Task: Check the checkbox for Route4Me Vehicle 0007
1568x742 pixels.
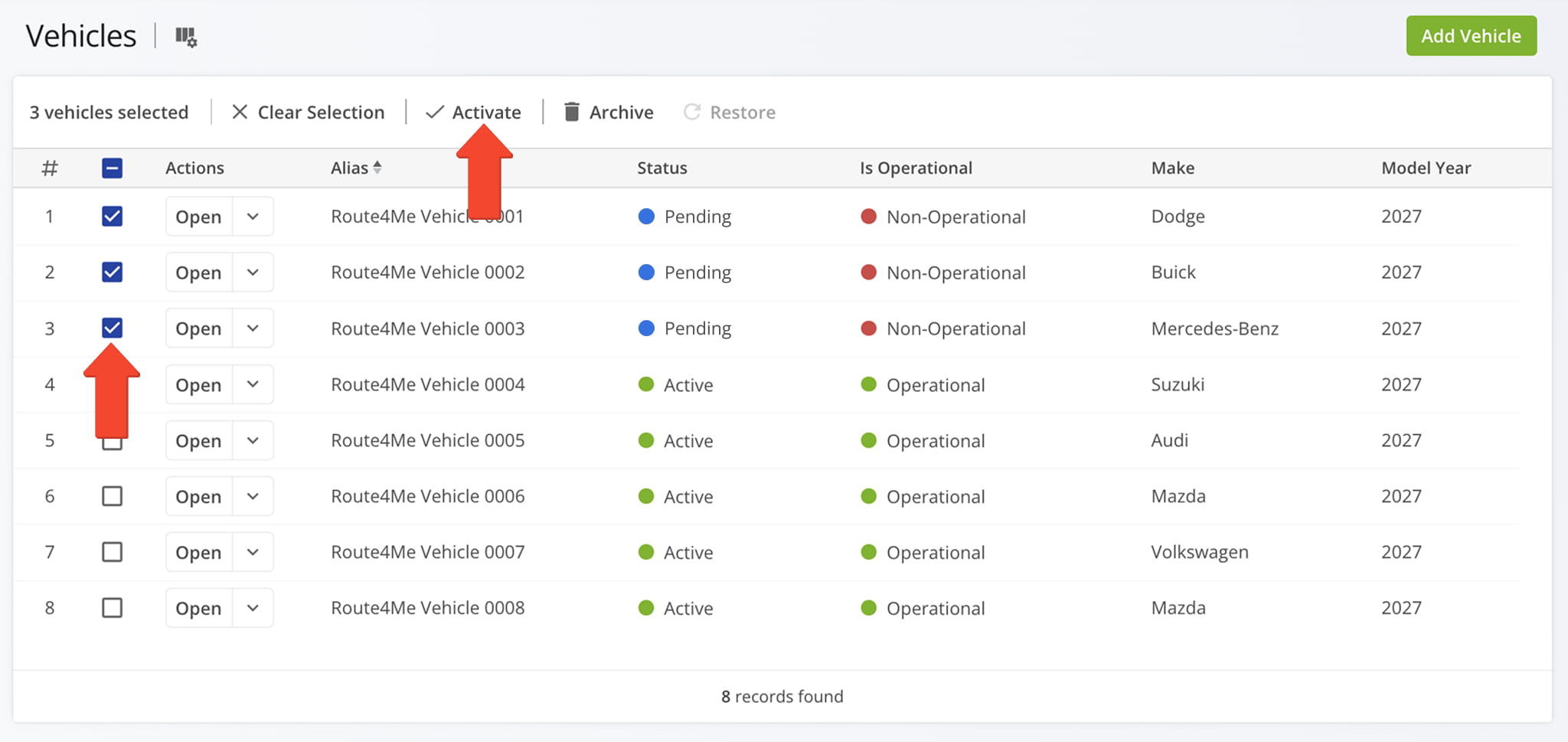Action: [112, 552]
